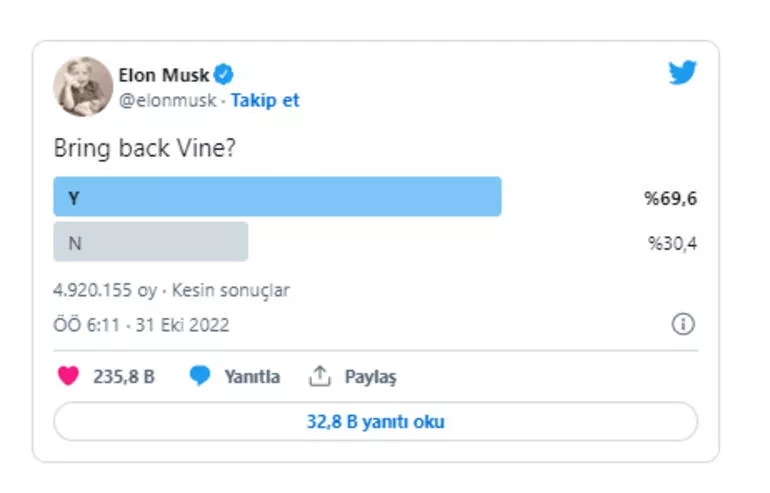Image resolution: width=770 pixels, height=493 pixels.
Task: Open '32,8 B yanıtı oku' button
Action: 376,421
